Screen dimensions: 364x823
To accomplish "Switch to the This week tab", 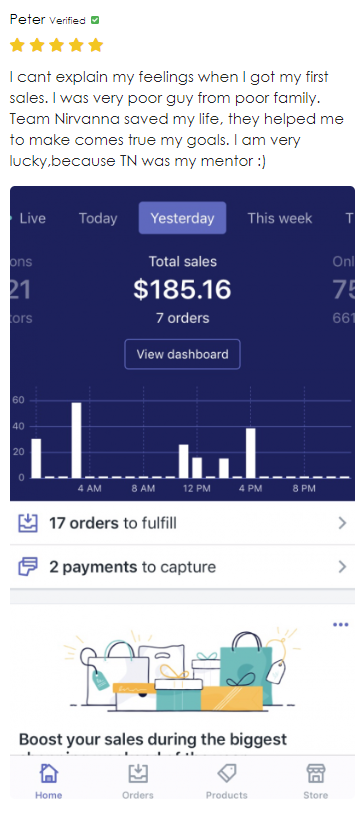I will tap(280, 218).
